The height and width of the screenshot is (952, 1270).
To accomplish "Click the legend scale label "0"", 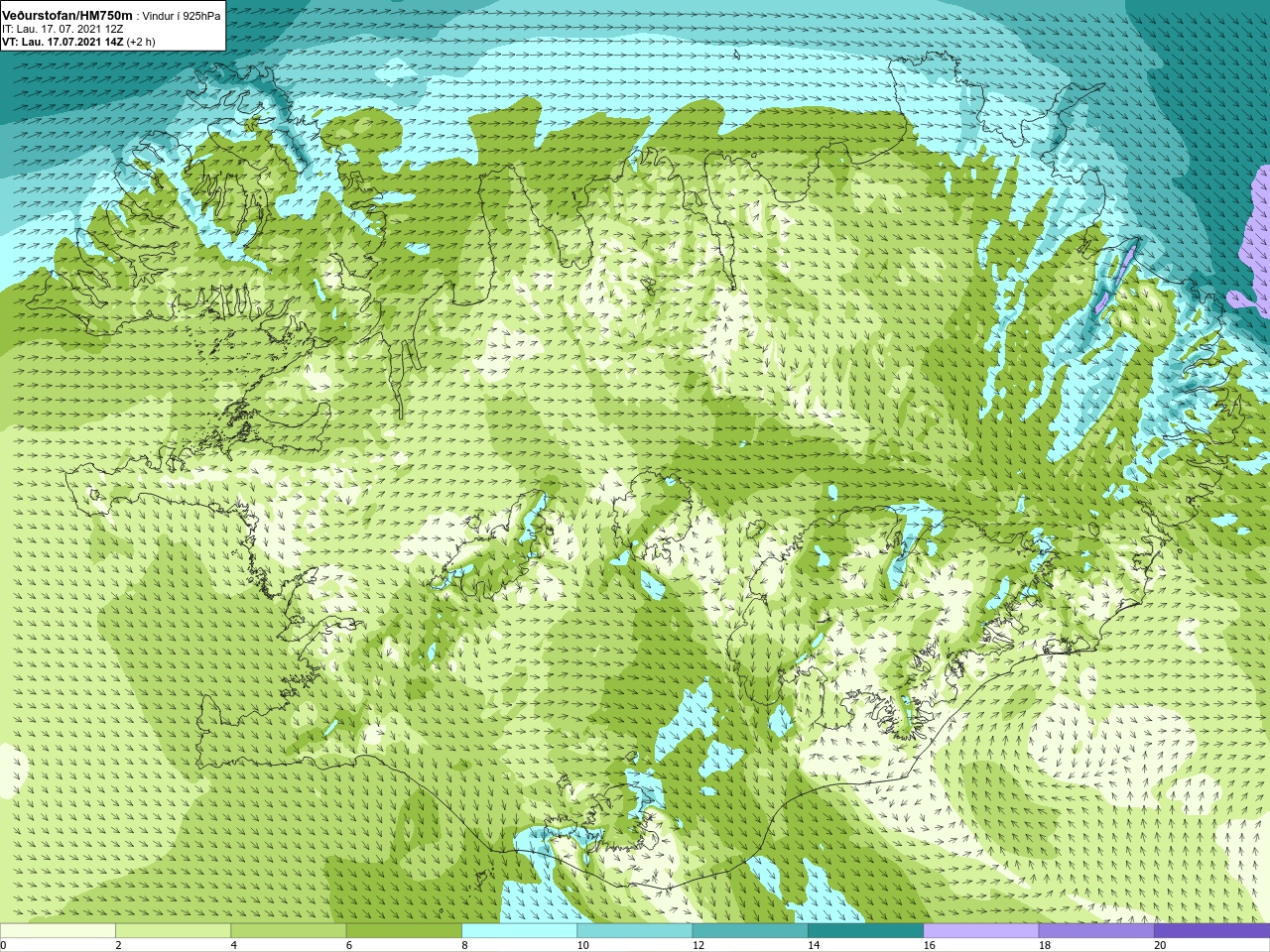I will [x=4, y=945].
